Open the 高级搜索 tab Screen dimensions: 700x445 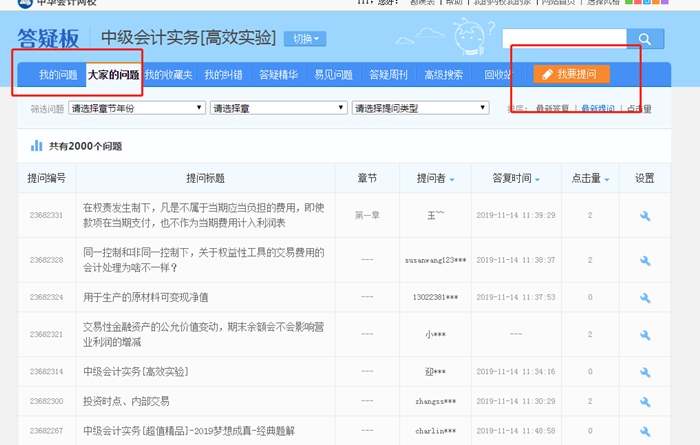[x=443, y=75]
